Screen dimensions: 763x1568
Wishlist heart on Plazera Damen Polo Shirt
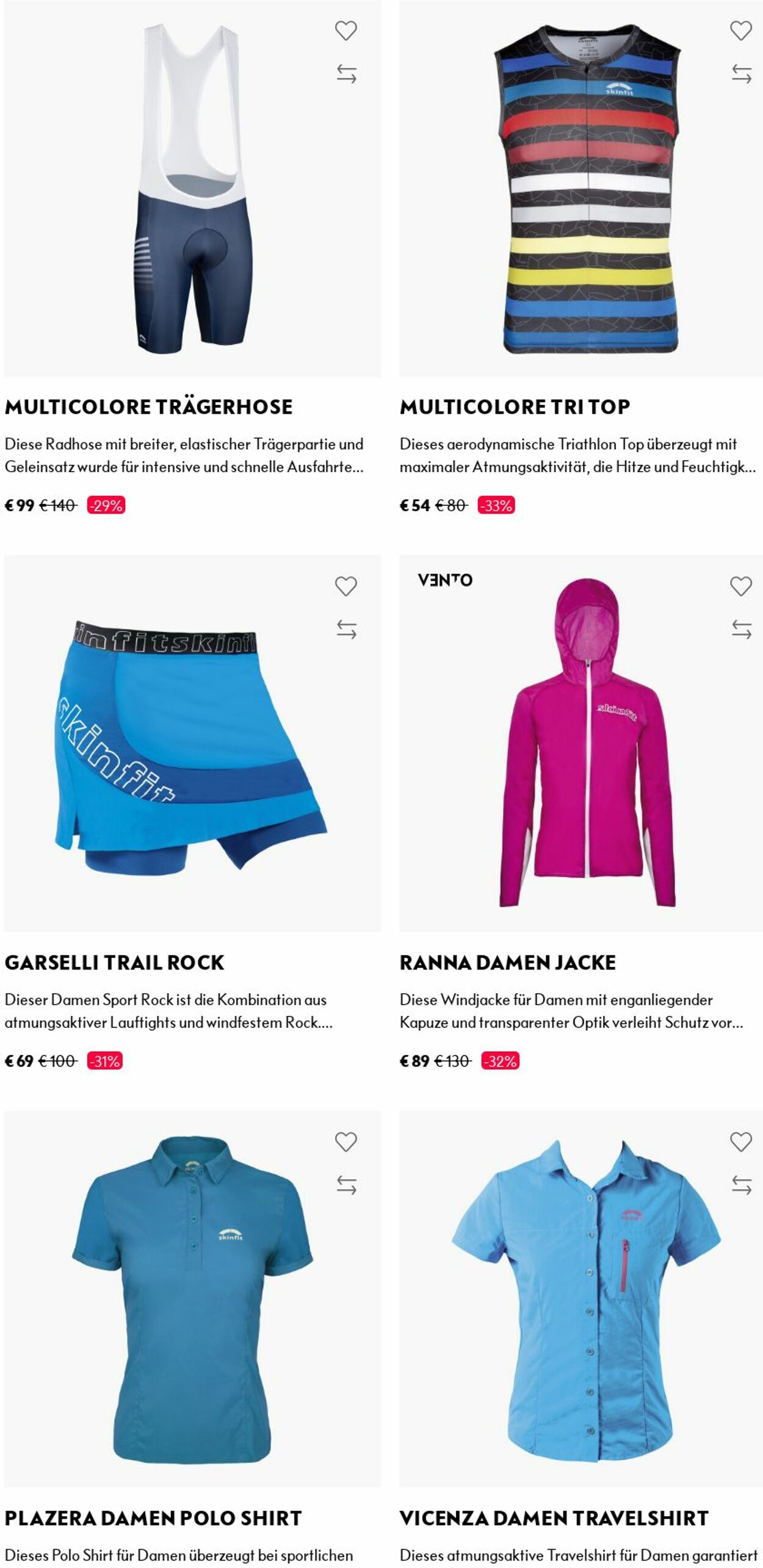click(x=345, y=1142)
